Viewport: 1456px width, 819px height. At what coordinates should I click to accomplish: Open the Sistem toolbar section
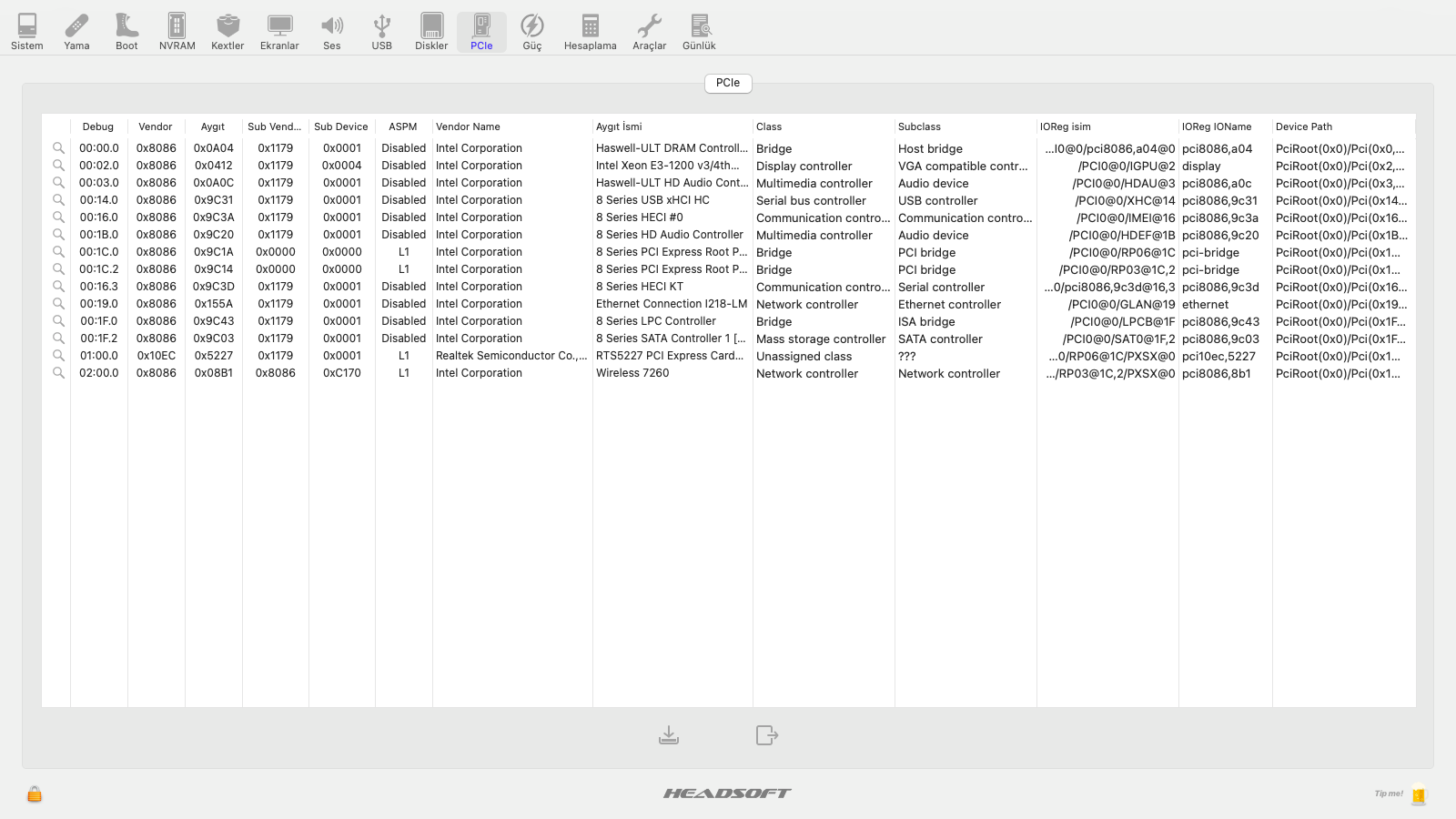tap(27, 32)
